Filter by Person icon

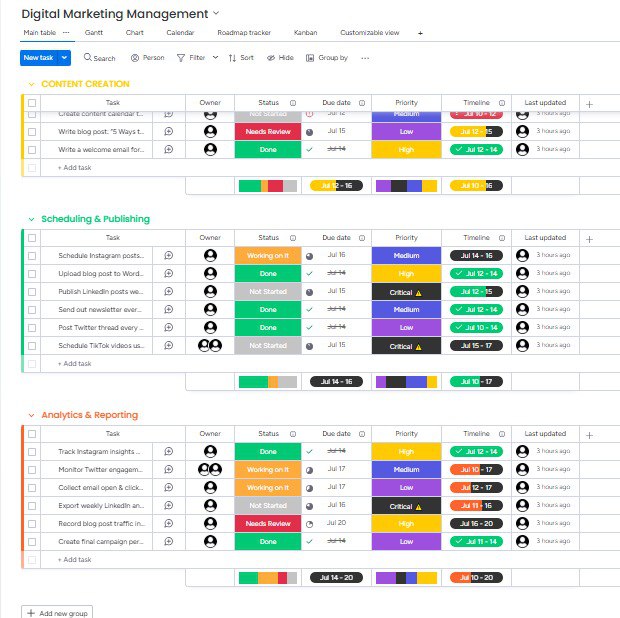(135, 58)
